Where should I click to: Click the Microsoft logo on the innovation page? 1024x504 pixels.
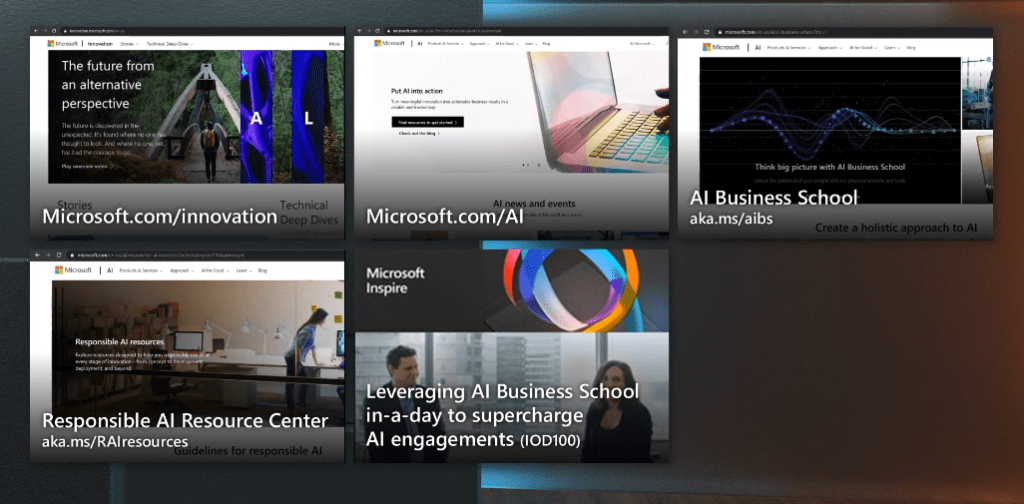point(63,44)
